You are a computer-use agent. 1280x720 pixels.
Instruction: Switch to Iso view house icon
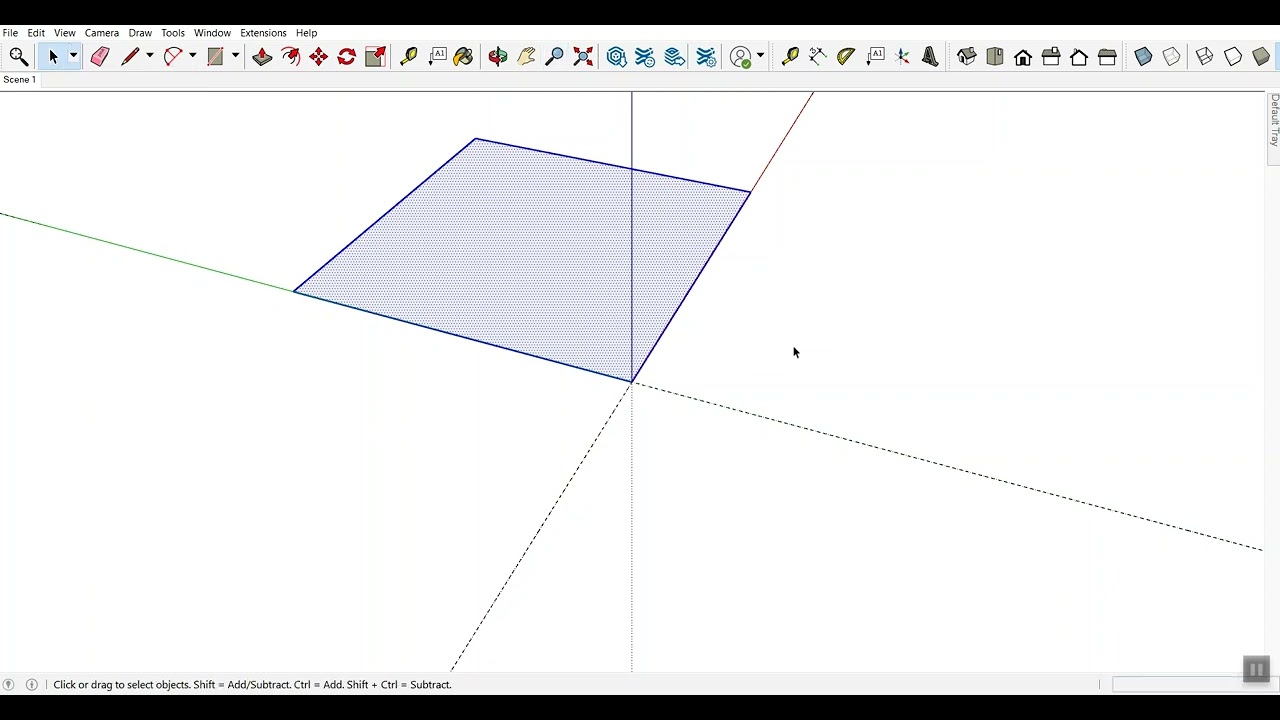pos(966,57)
